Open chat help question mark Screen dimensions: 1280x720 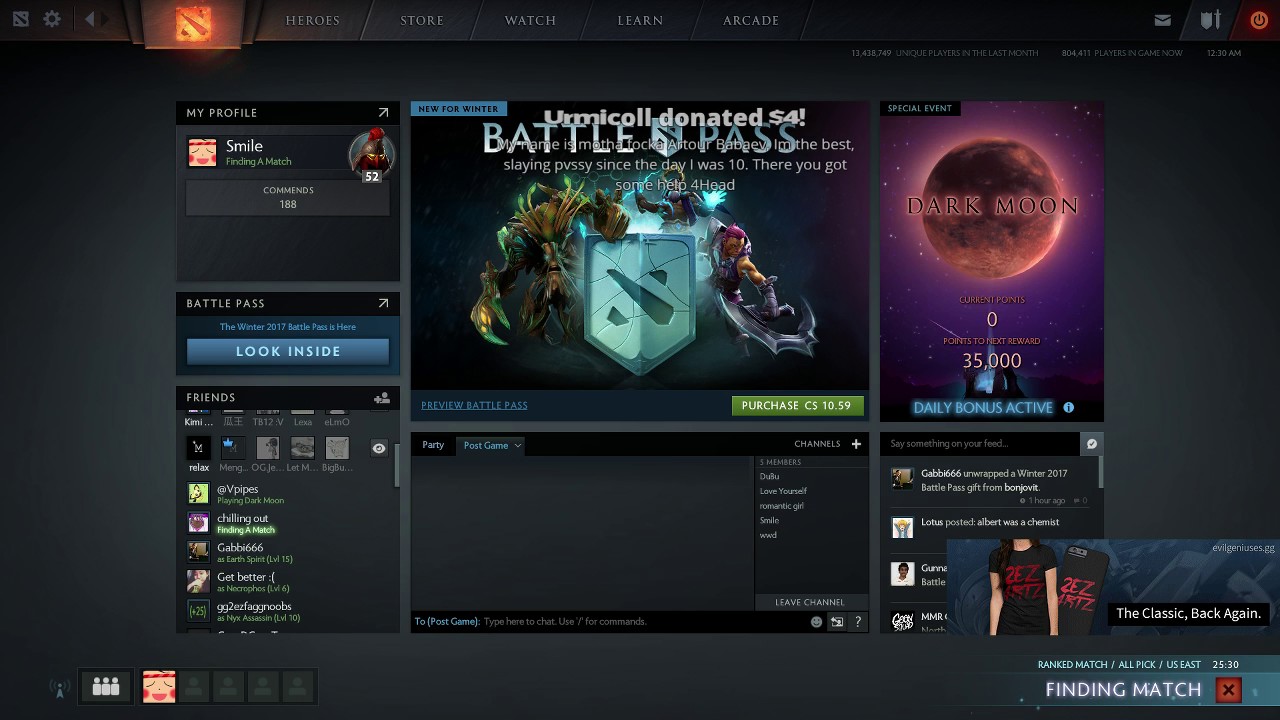[x=857, y=622]
